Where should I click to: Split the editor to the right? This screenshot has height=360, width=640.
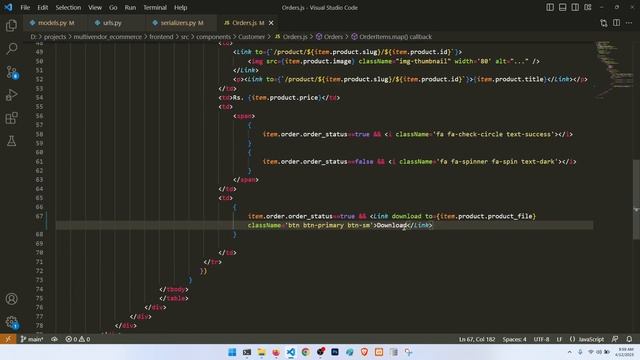tap(616, 23)
